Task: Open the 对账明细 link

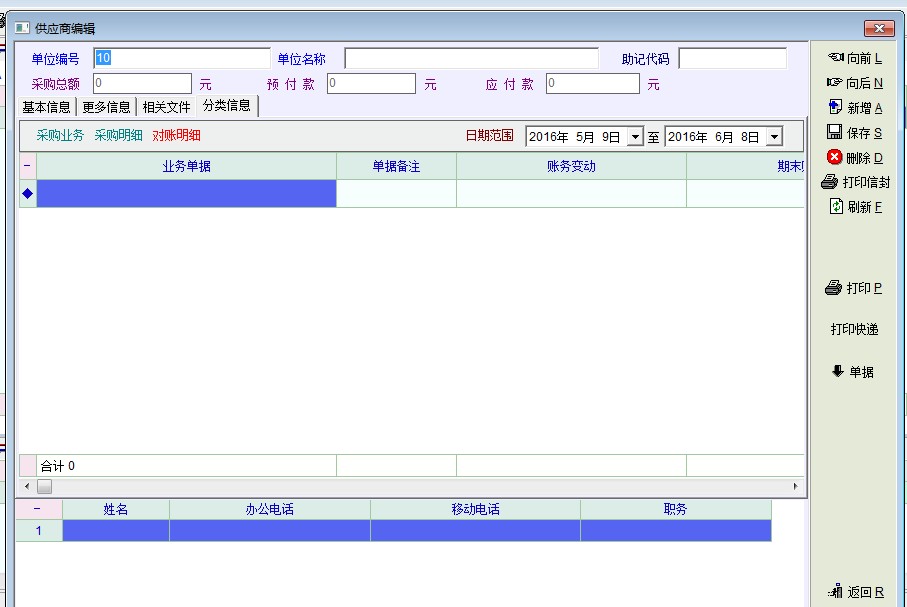Action: click(176, 136)
